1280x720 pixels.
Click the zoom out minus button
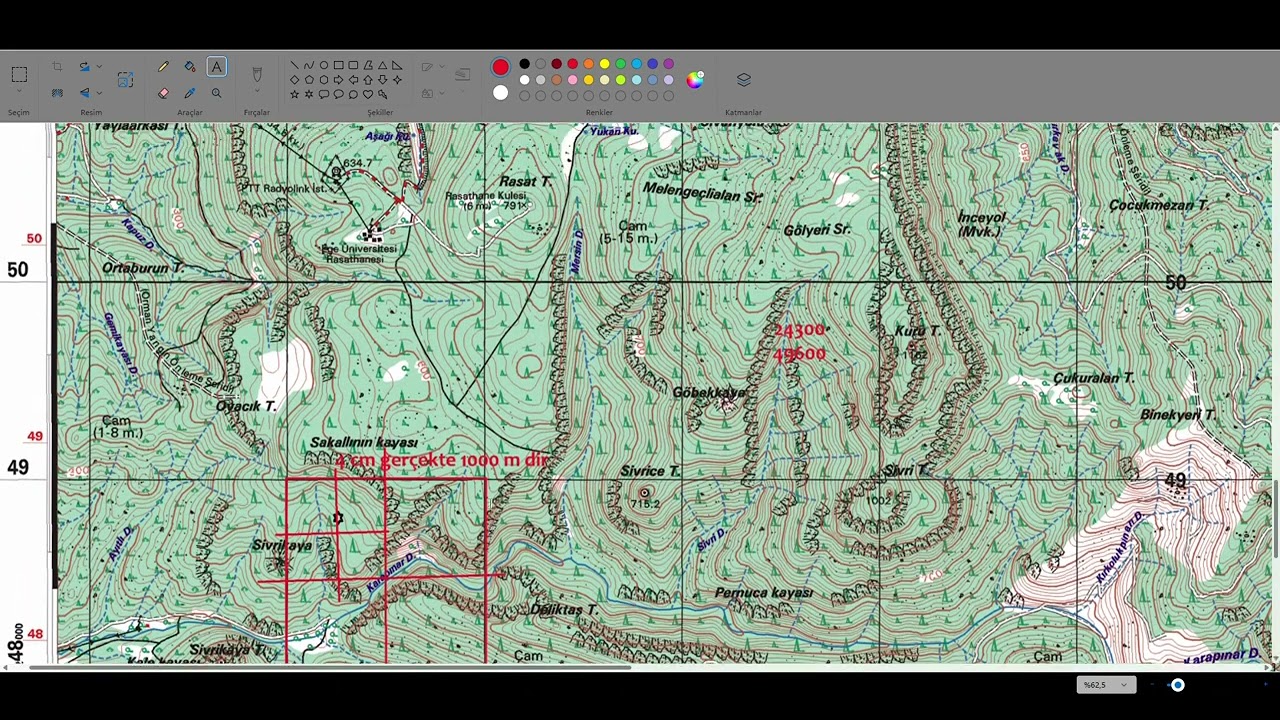click(x=1152, y=685)
